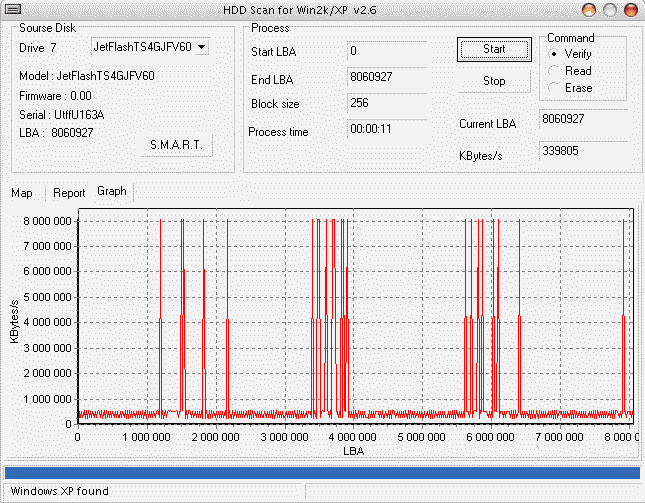This screenshot has width=645, height=503.
Task: Open the S.M.A.R.T. info button
Action: click(x=176, y=145)
